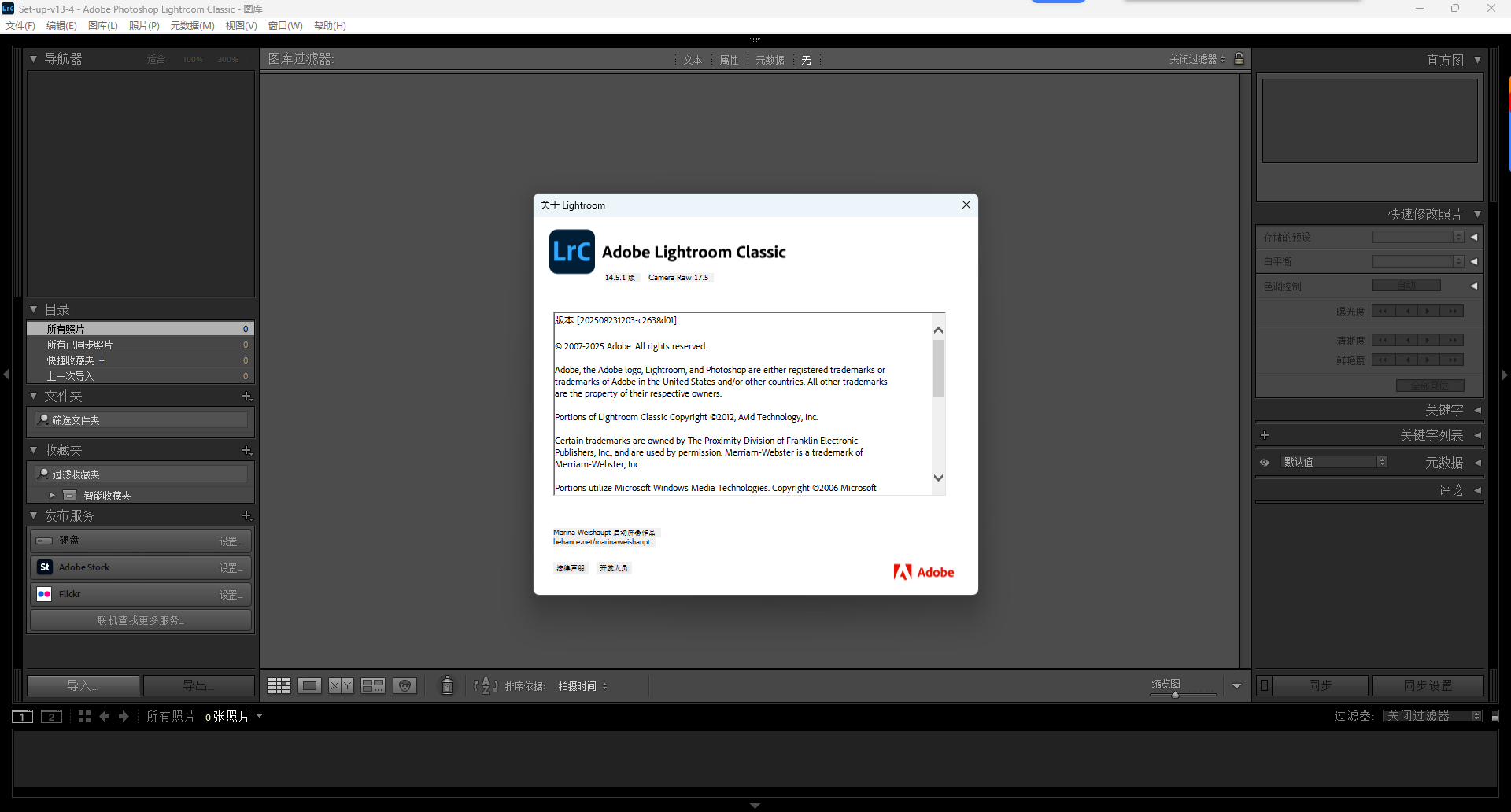Open the 拍摄时间 sort dropdown
The width and height of the screenshot is (1511, 812).
coord(582,686)
